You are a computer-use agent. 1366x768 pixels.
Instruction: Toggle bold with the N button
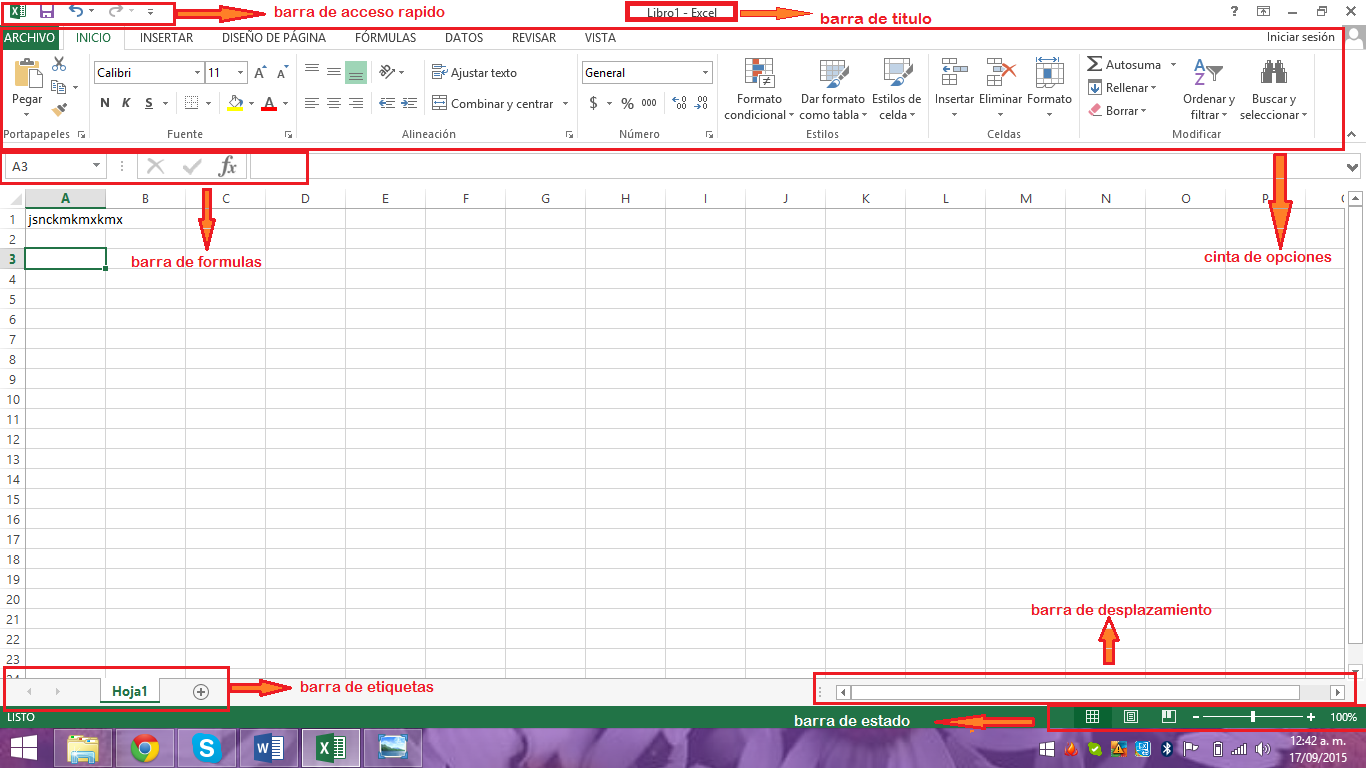pos(104,102)
